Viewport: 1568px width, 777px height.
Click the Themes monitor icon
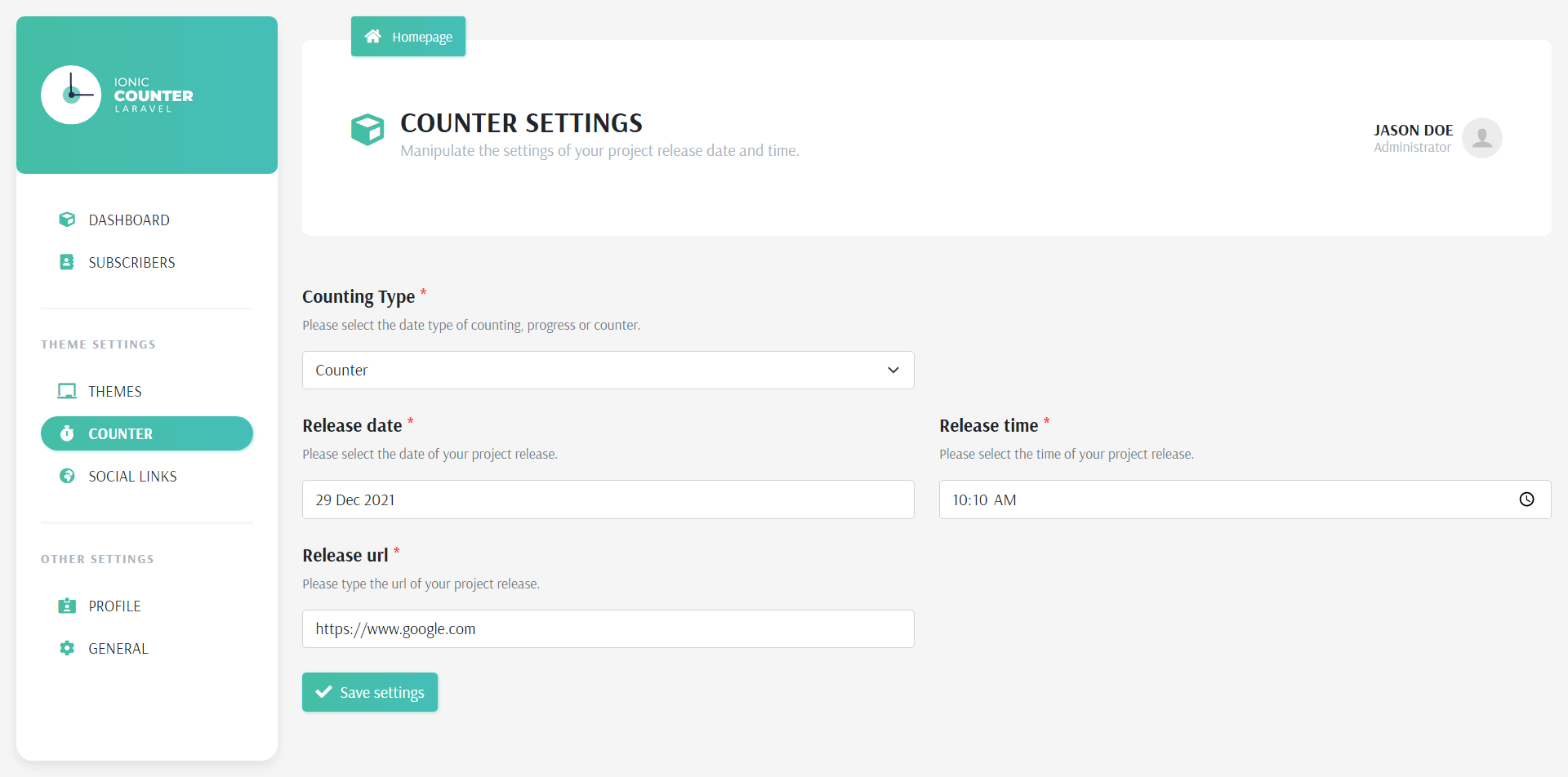67,391
